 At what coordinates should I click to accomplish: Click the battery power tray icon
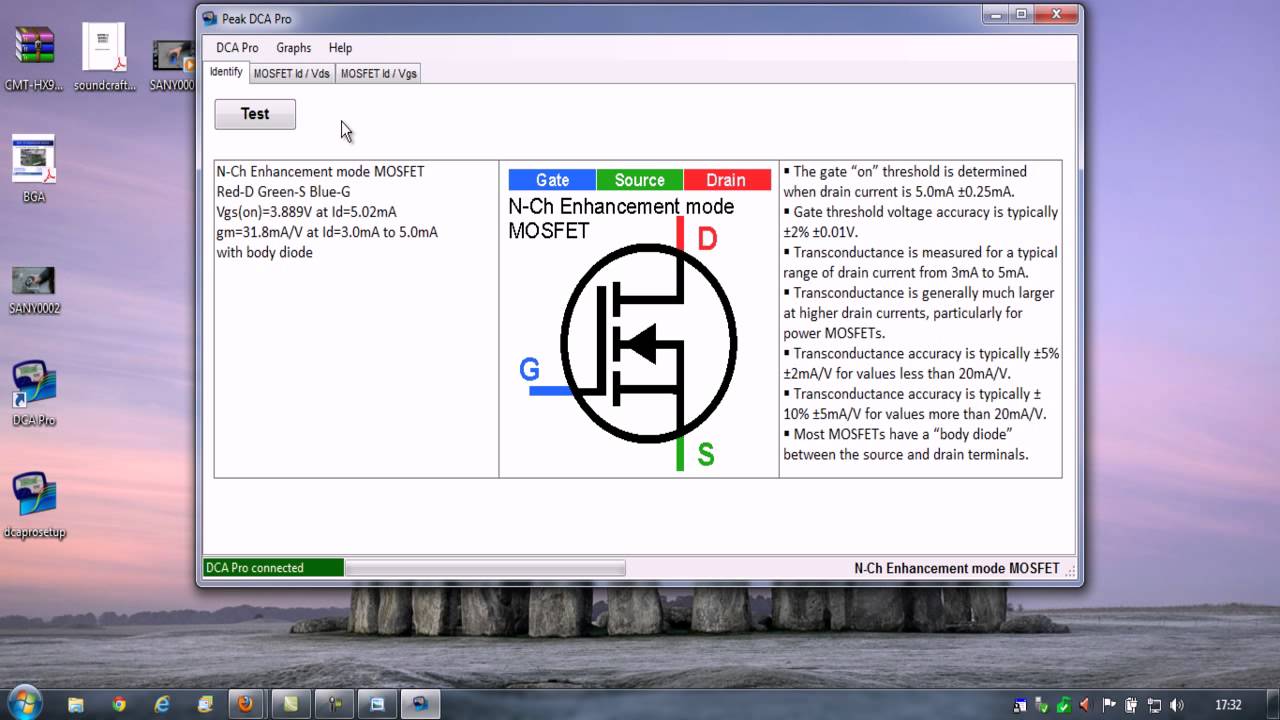[x=1131, y=705]
